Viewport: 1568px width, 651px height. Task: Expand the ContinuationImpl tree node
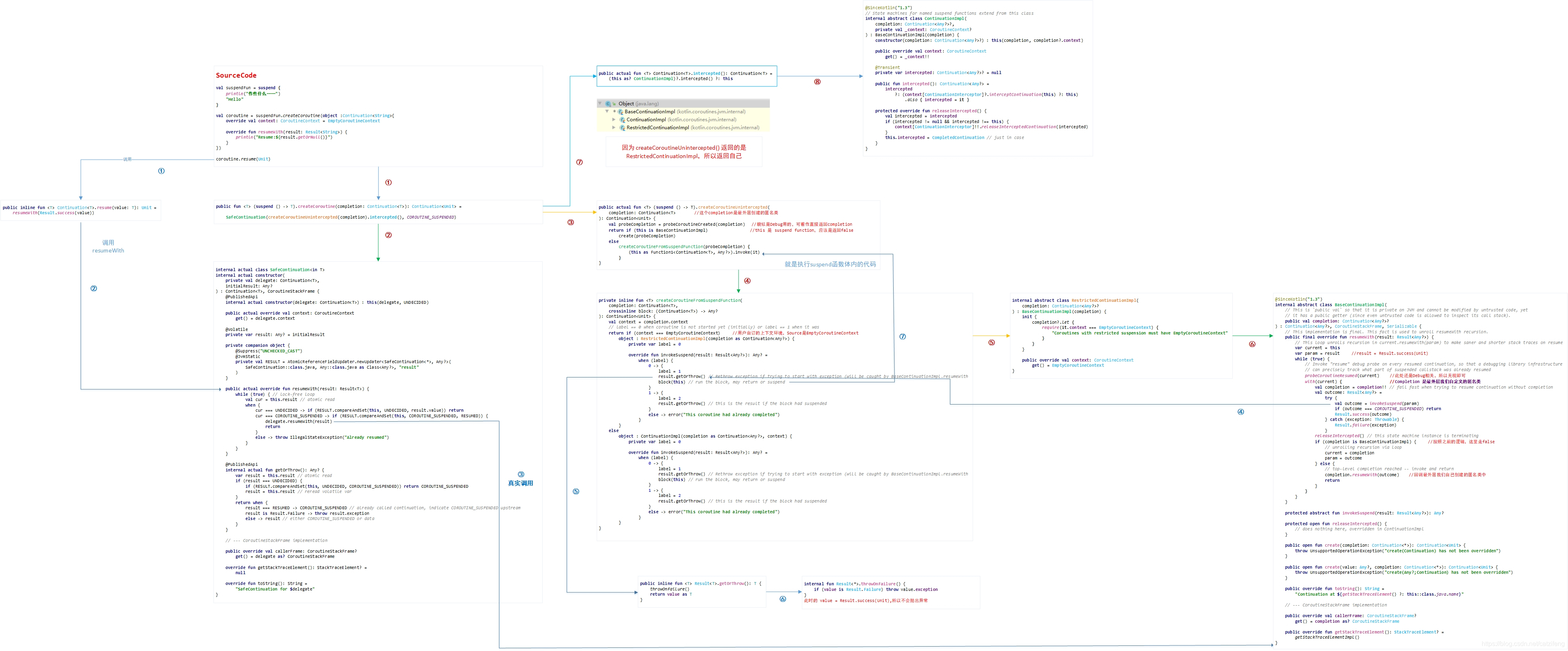[614, 119]
